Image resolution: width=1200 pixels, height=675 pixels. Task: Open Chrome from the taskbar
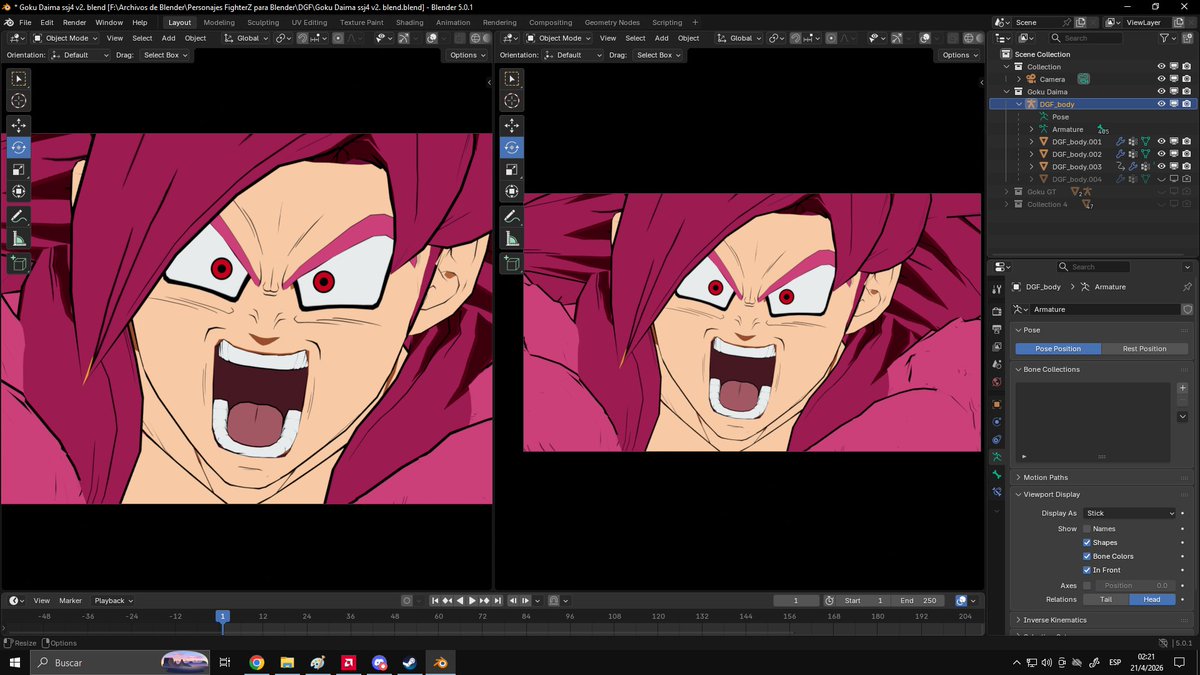click(x=256, y=662)
